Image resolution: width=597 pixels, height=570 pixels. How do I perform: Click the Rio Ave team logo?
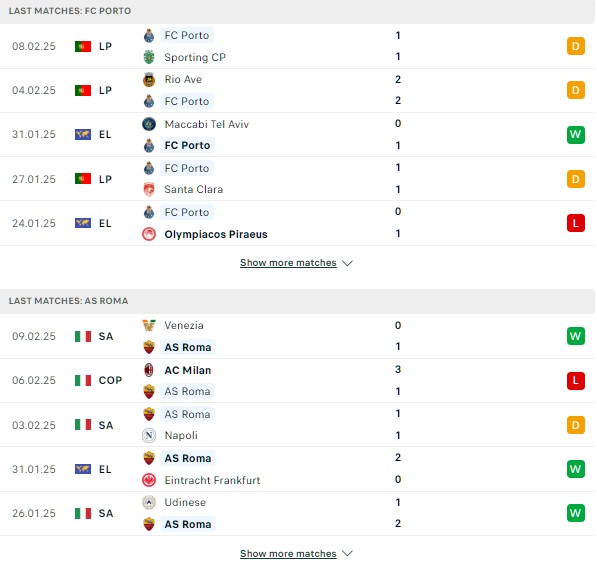click(x=149, y=80)
